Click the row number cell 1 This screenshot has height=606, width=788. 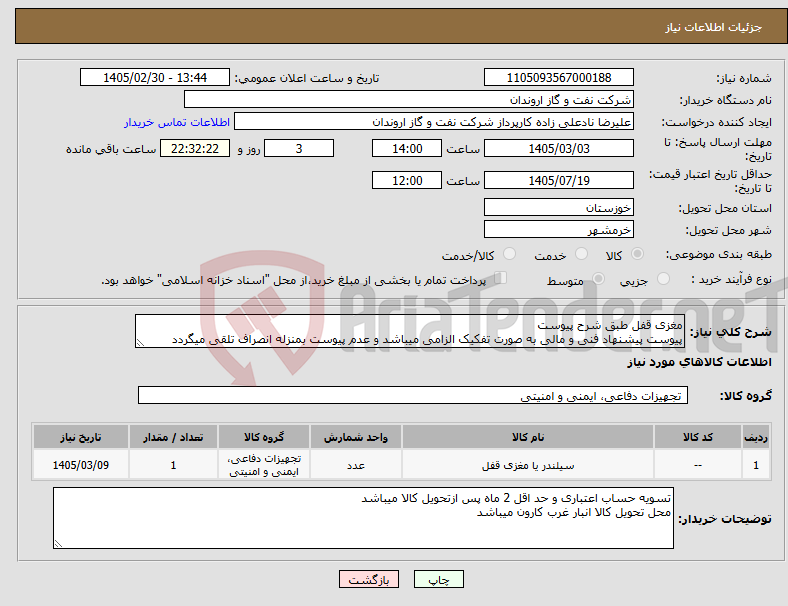(756, 465)
